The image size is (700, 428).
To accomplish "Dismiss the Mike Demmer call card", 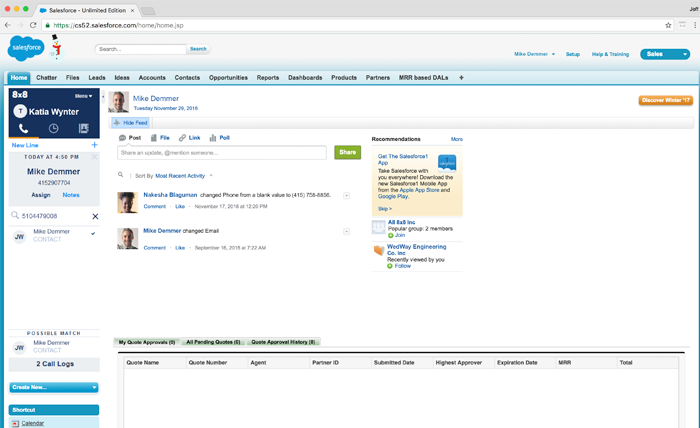I will point(95,157).
